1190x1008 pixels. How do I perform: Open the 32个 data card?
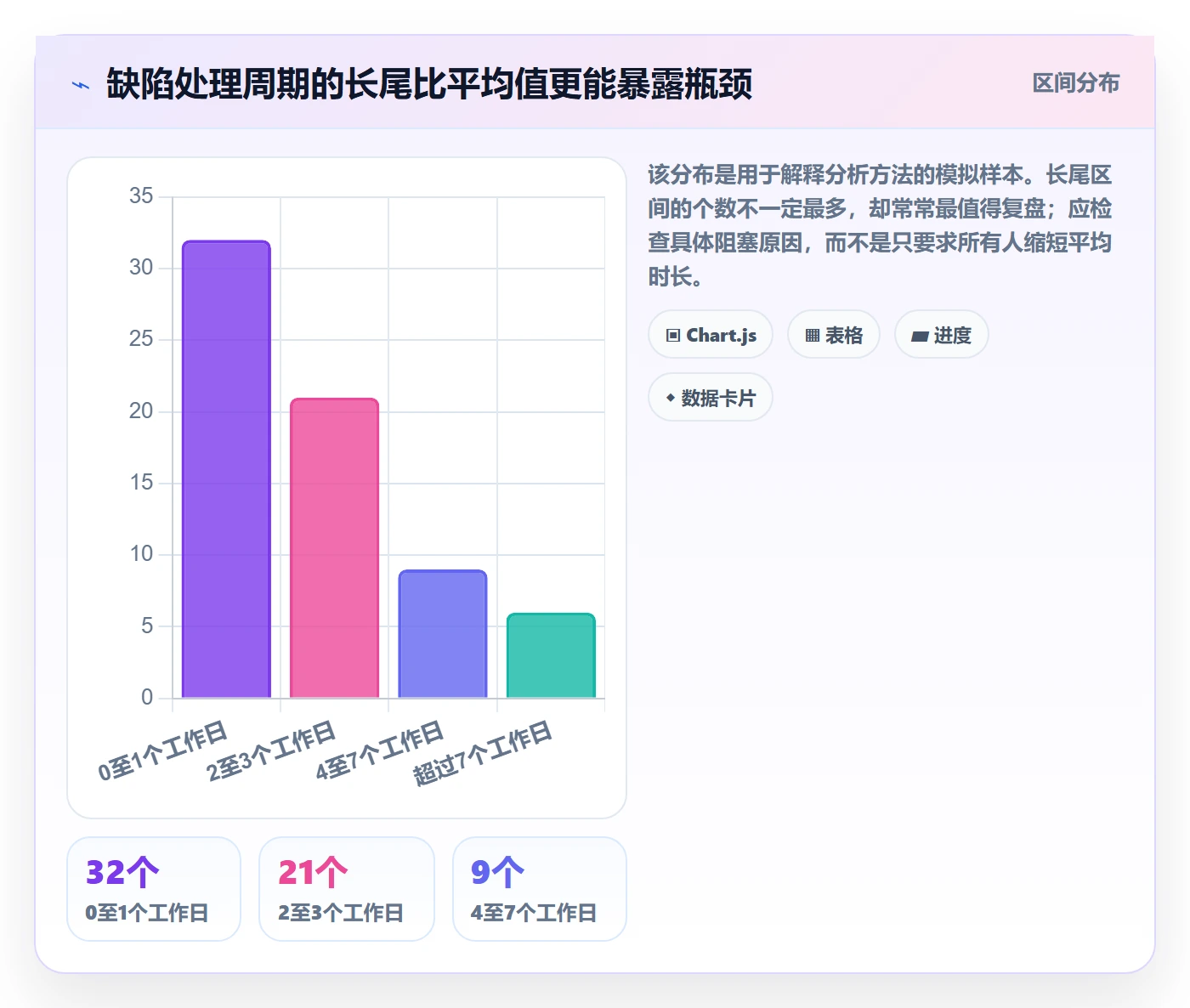click(154, 889)
